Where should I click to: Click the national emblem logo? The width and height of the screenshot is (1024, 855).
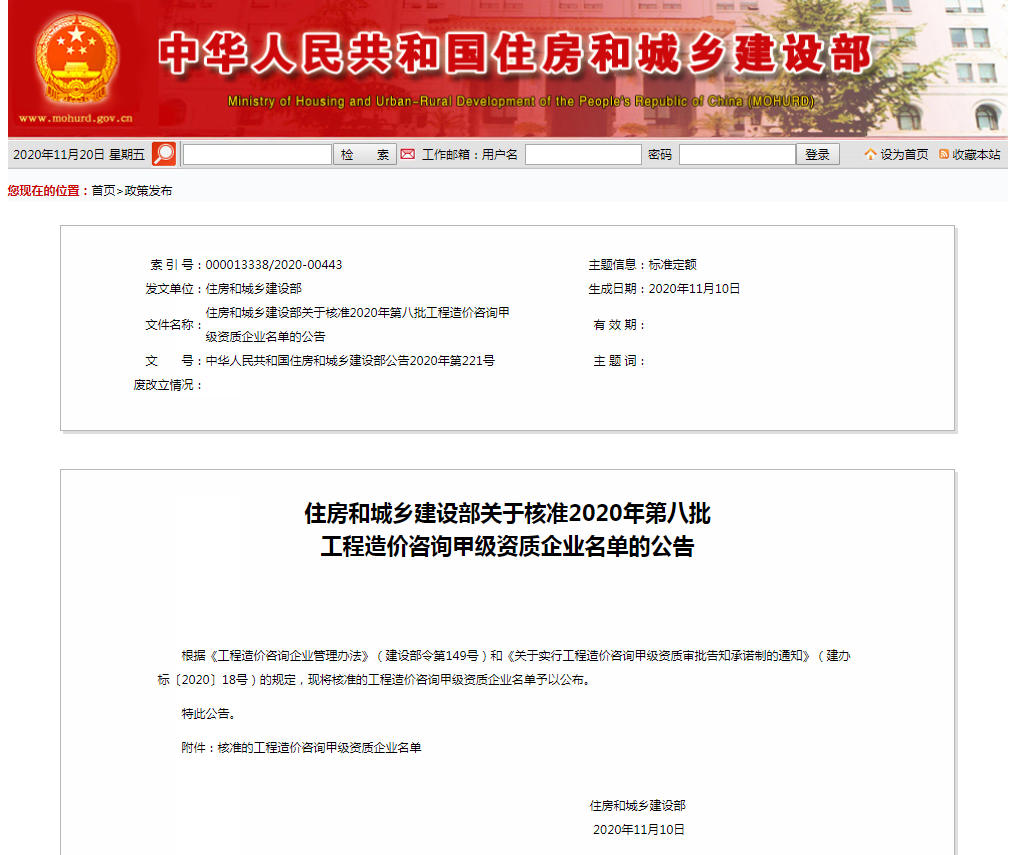76,59
